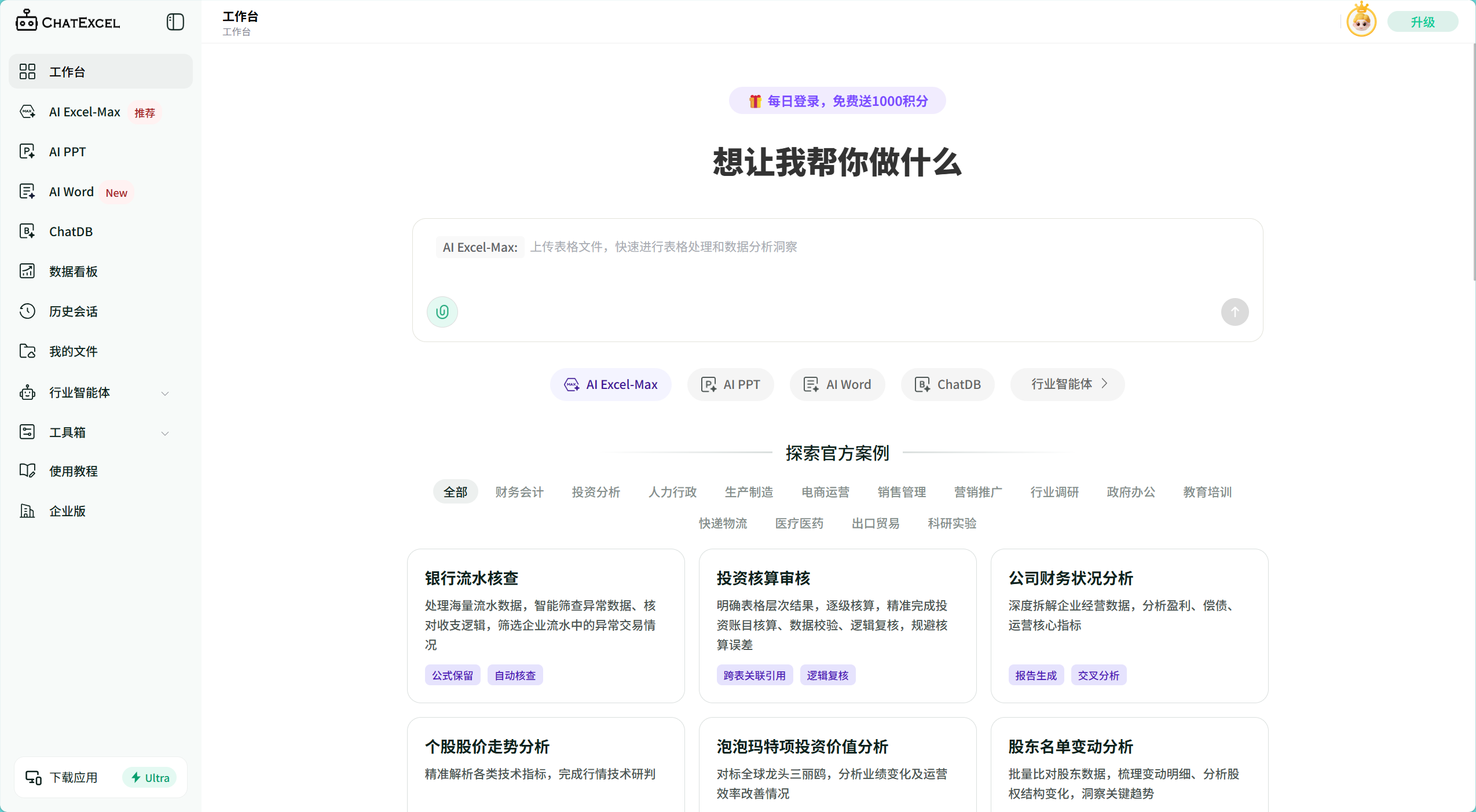This screenshot has height=812, width=1476.
Task: Select the 出口贸易 category tab
Action: point(876,523)
